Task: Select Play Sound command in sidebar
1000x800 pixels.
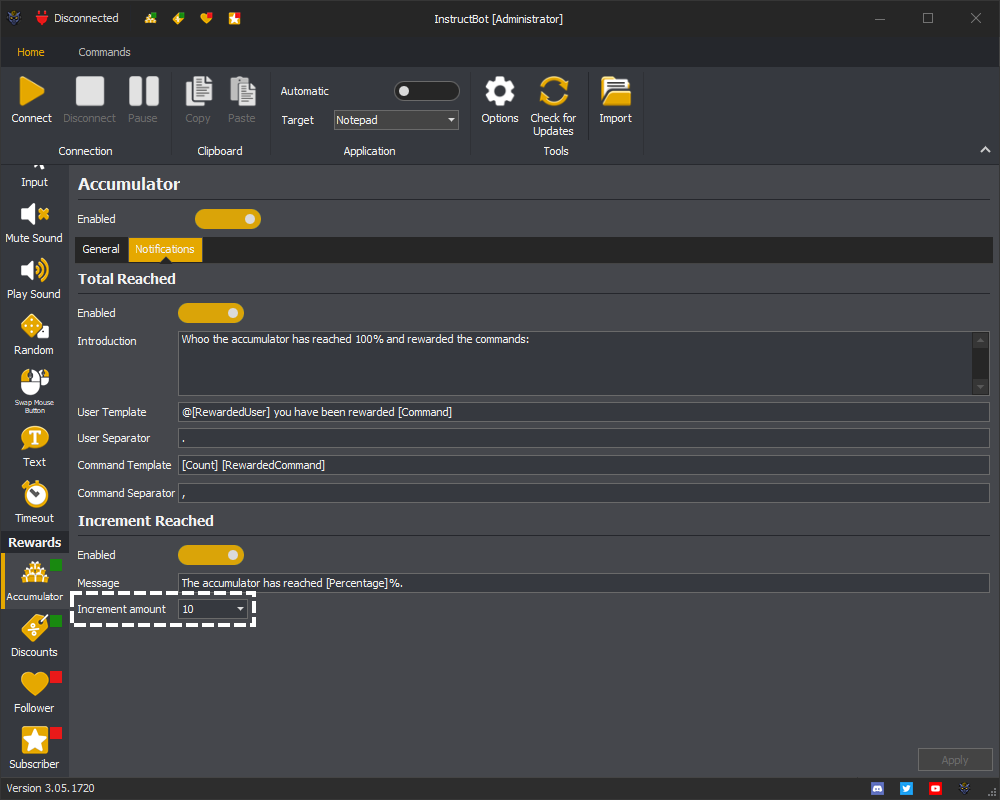Action: tap(34, 279)
